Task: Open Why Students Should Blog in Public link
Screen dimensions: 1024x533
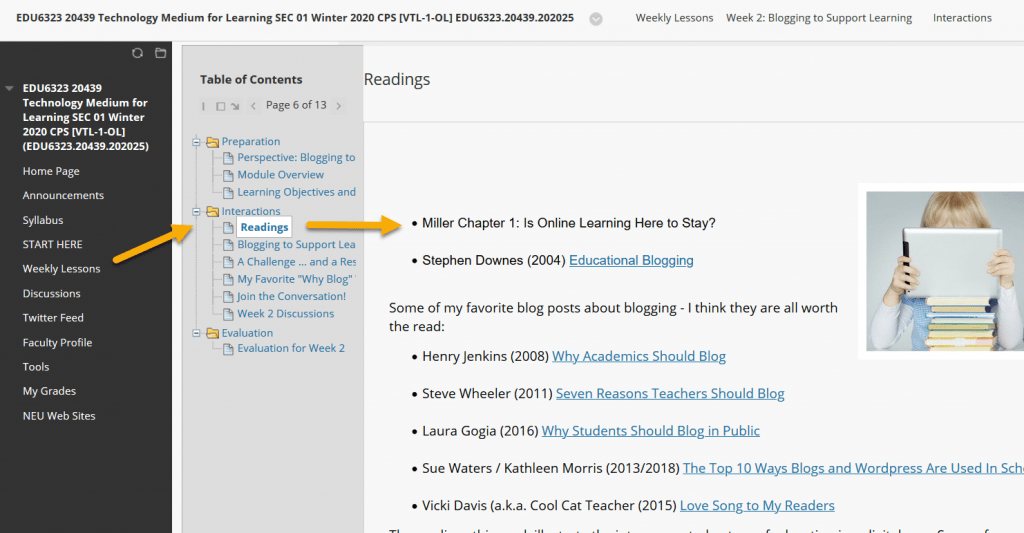Action: pos(650,431)
